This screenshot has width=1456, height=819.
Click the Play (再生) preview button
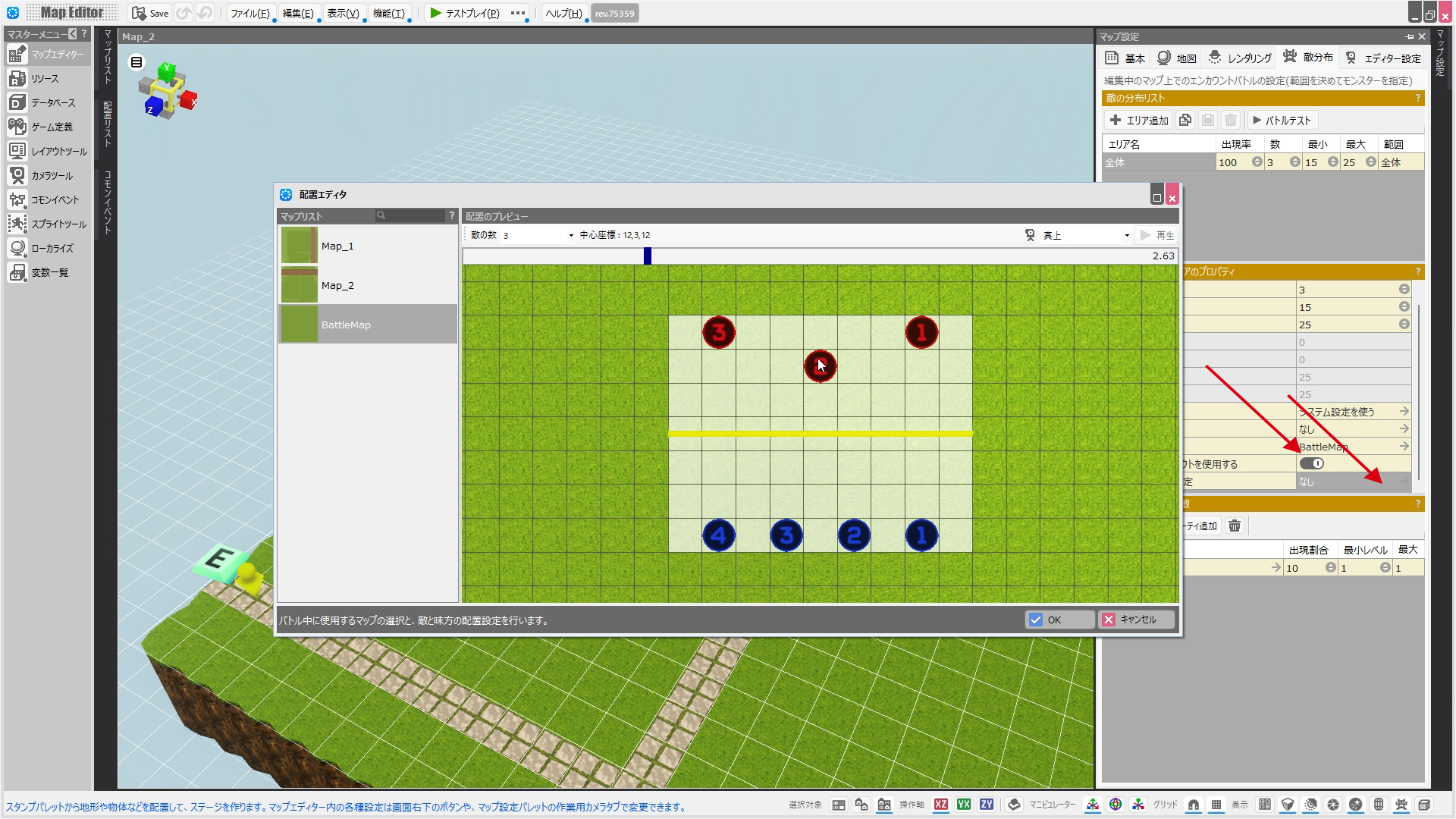pyautogui.click(x=1157, y=235)
